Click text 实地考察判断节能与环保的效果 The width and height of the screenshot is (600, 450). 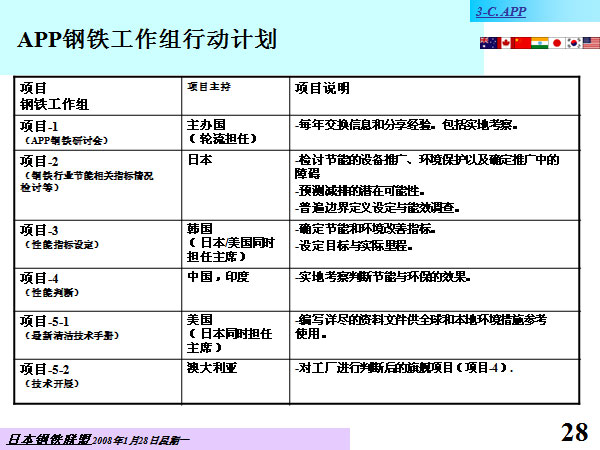(x=383, y=277)
